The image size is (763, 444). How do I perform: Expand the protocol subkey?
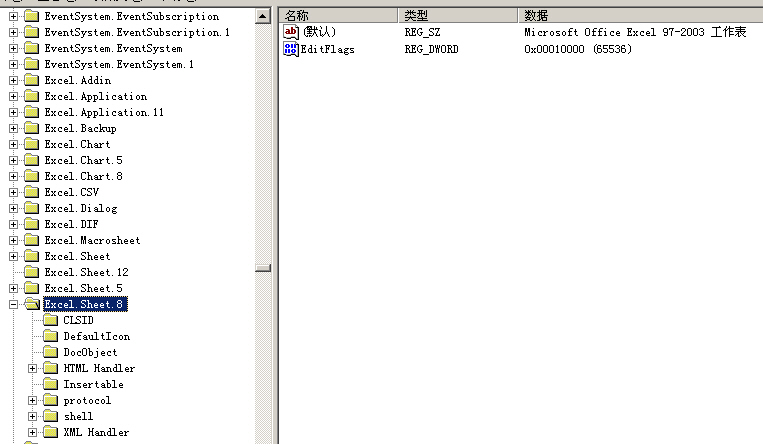(x=33, y=401)
